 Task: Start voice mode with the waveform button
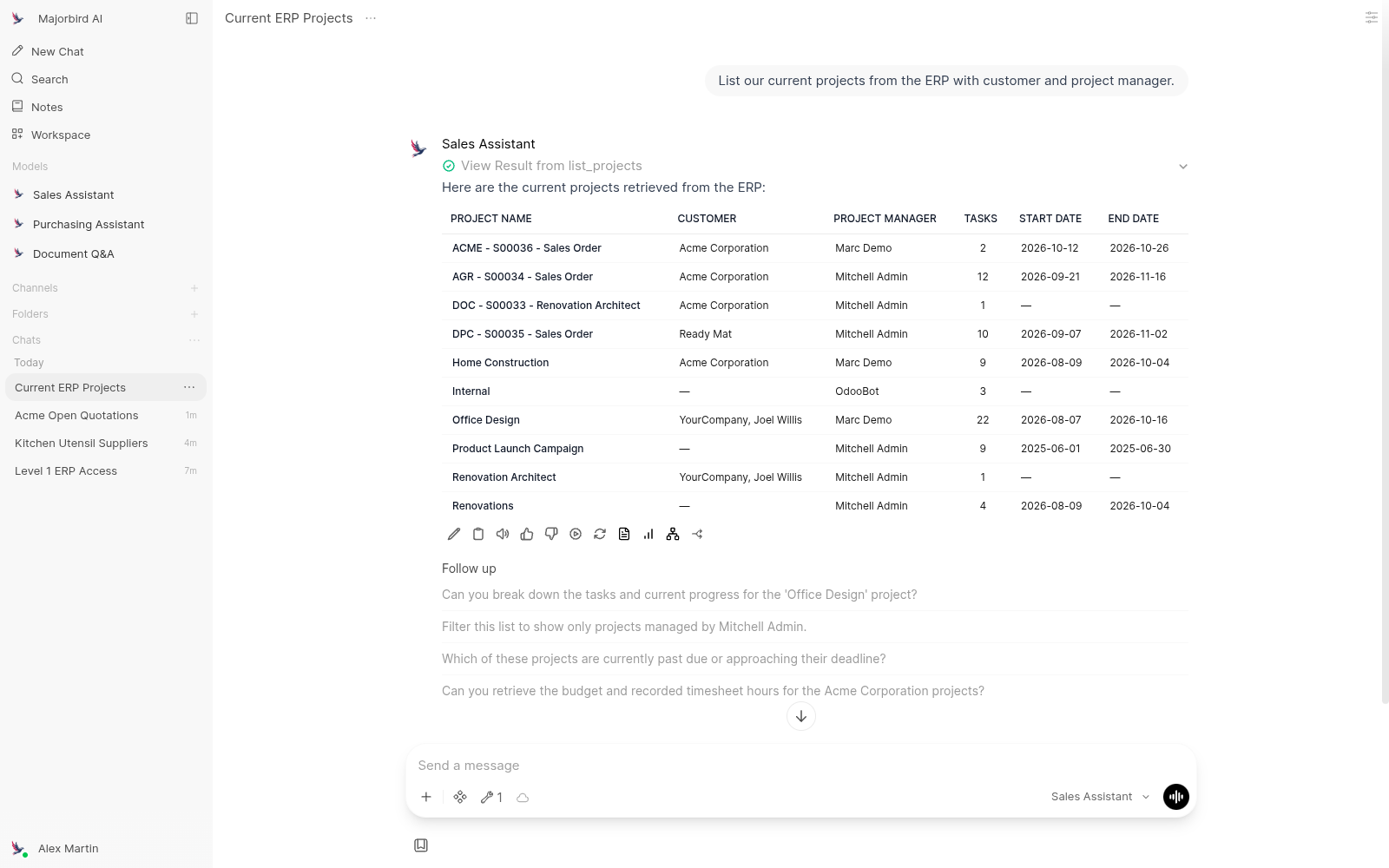click(1175, 796)
